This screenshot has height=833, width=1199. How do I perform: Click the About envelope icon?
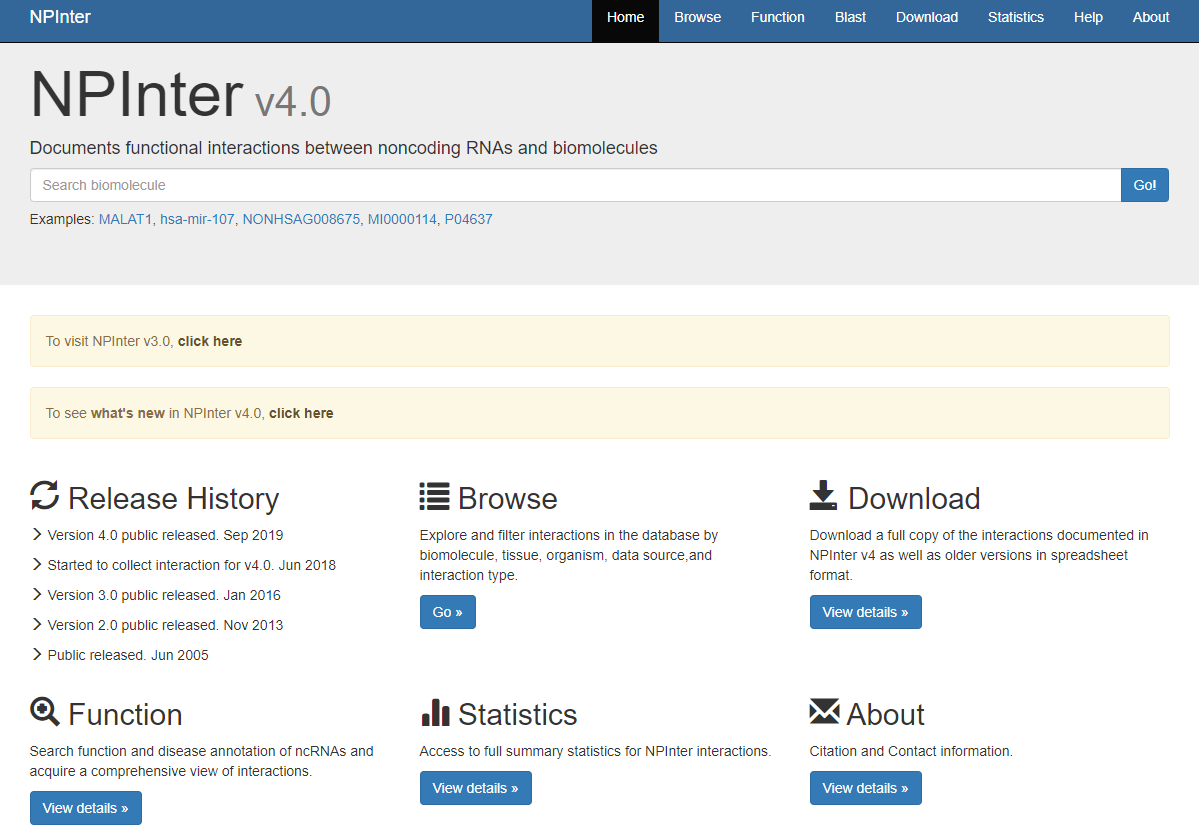click(824, 712)
